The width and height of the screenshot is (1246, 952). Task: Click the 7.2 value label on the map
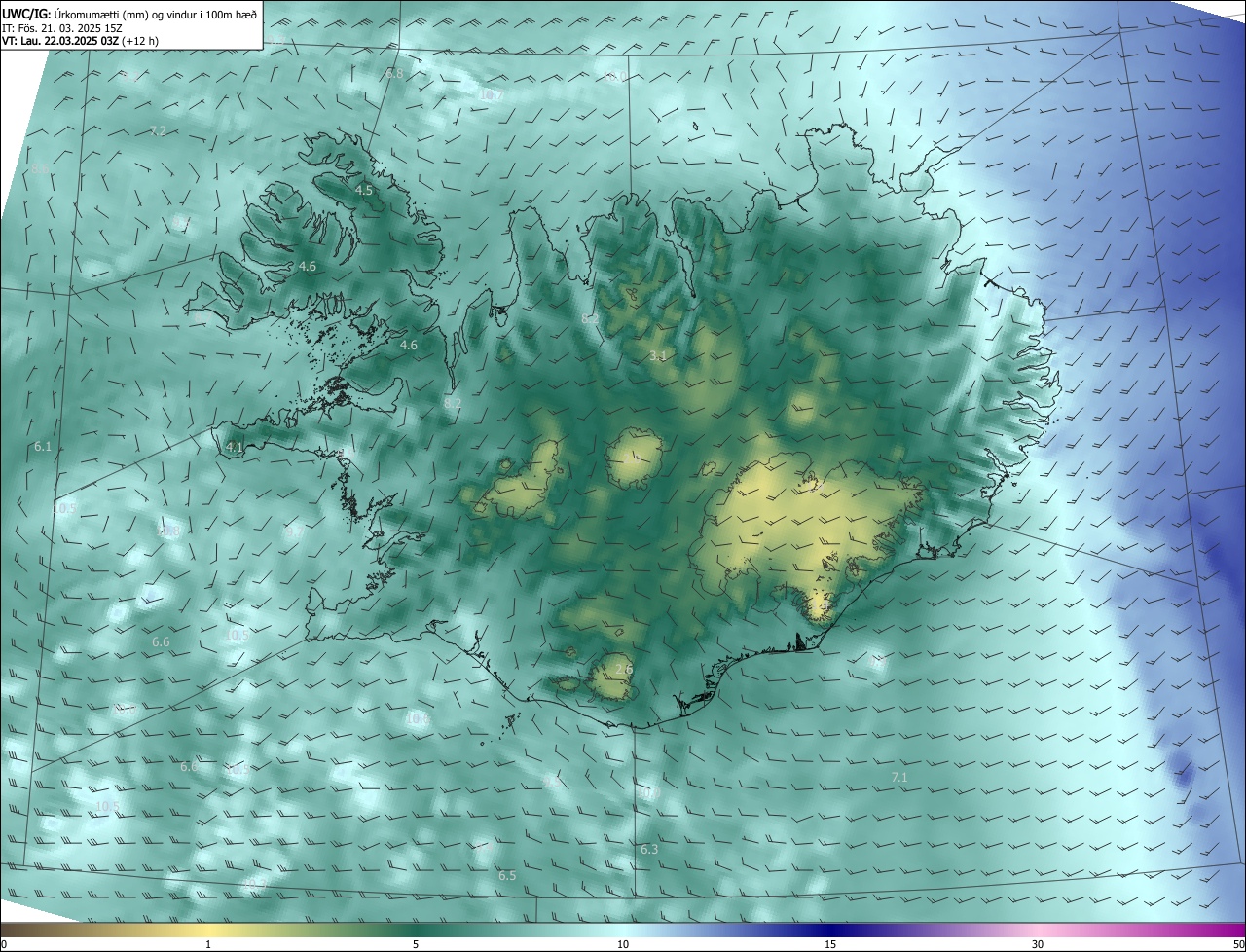158,130
